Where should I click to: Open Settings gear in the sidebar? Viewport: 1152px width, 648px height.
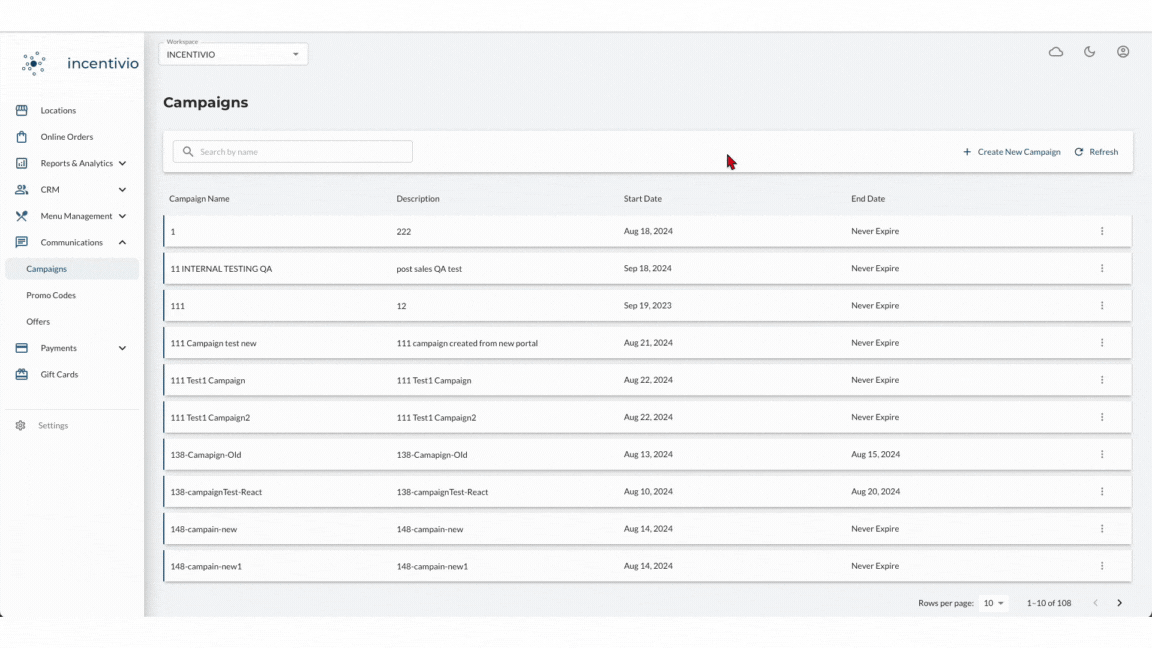click(21, 425)
